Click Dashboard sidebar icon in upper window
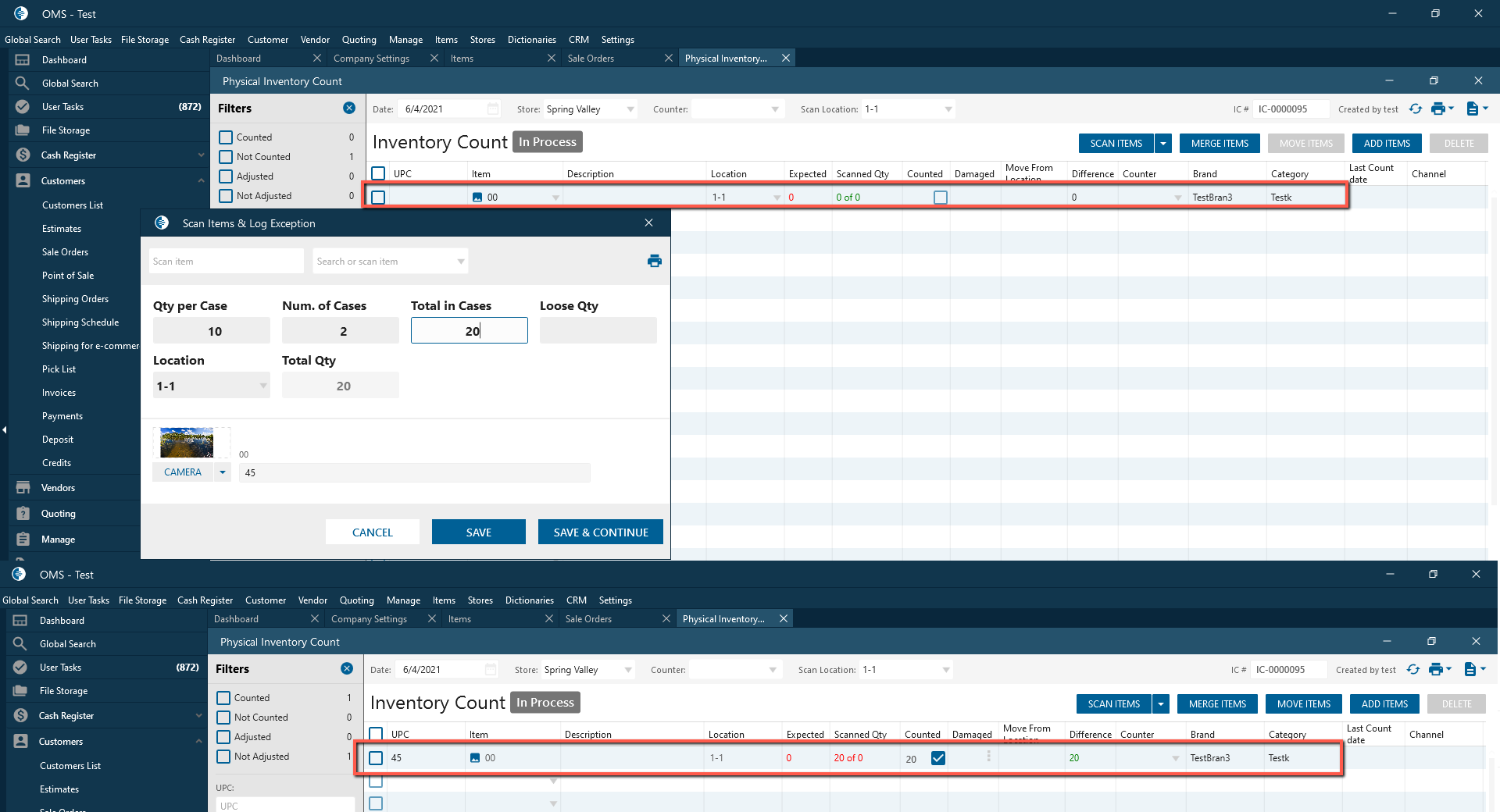The height and width of the screenshot is (812, 1500). pos(22,60)
